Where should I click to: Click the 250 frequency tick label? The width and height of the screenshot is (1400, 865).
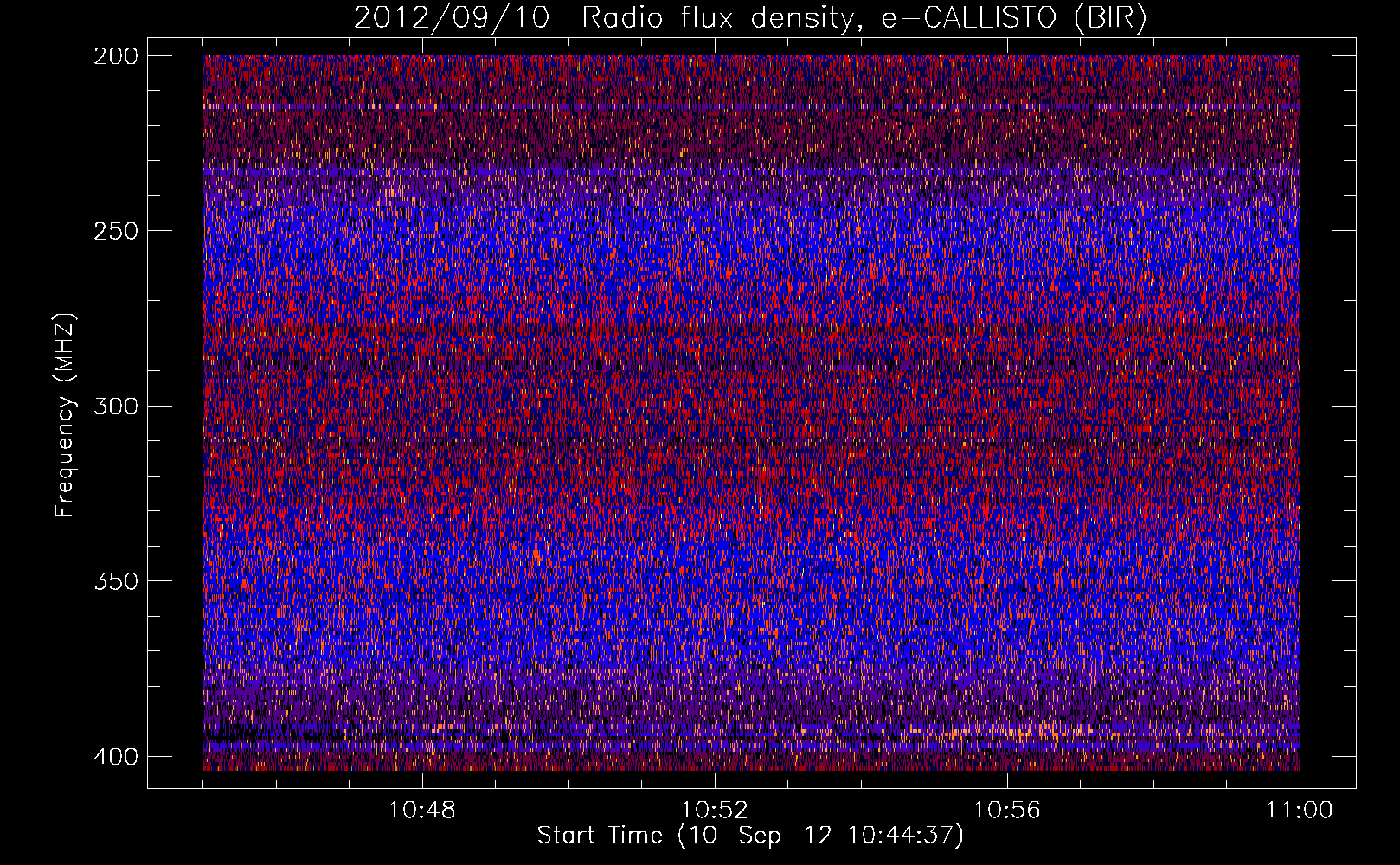[115, 231]
